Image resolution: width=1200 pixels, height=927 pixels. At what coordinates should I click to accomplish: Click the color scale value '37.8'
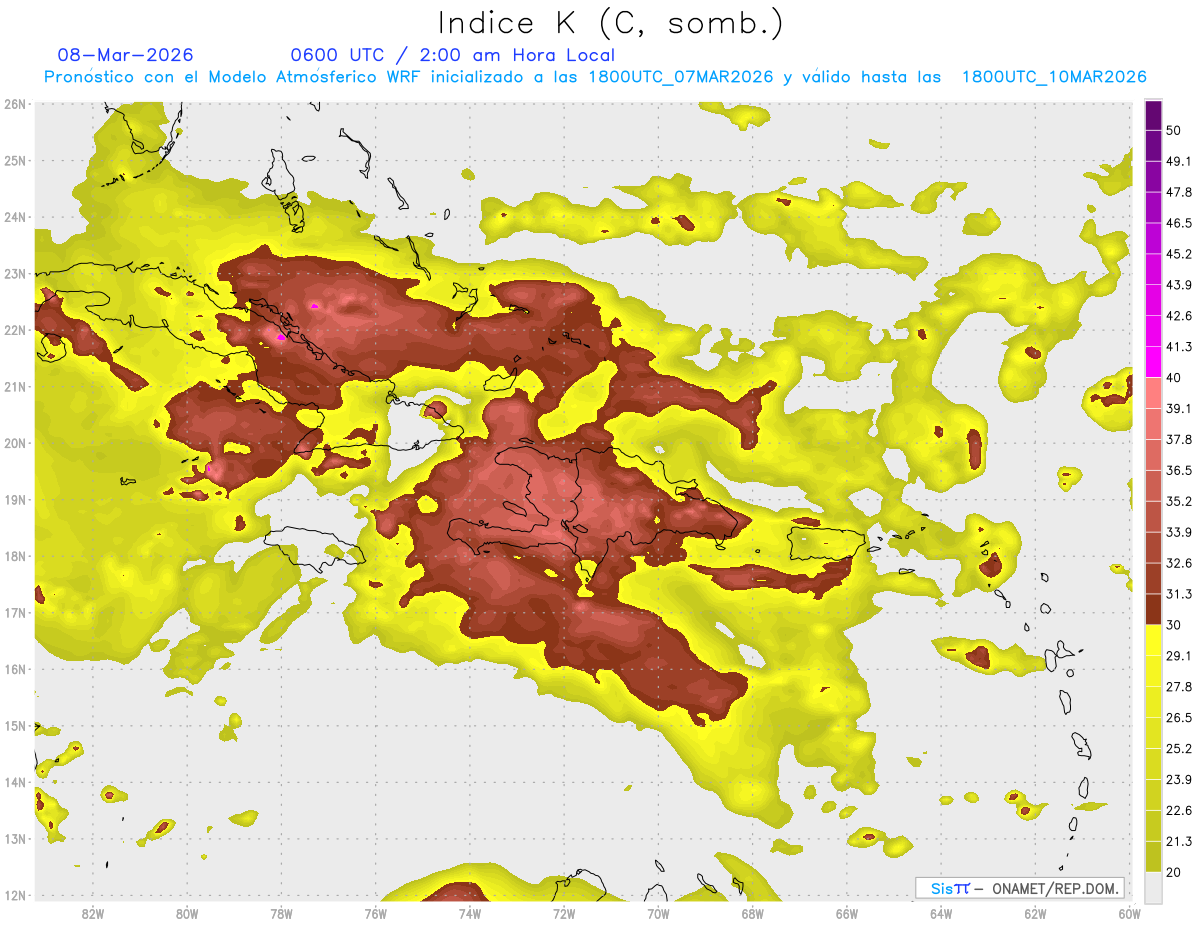(1179, 439)
